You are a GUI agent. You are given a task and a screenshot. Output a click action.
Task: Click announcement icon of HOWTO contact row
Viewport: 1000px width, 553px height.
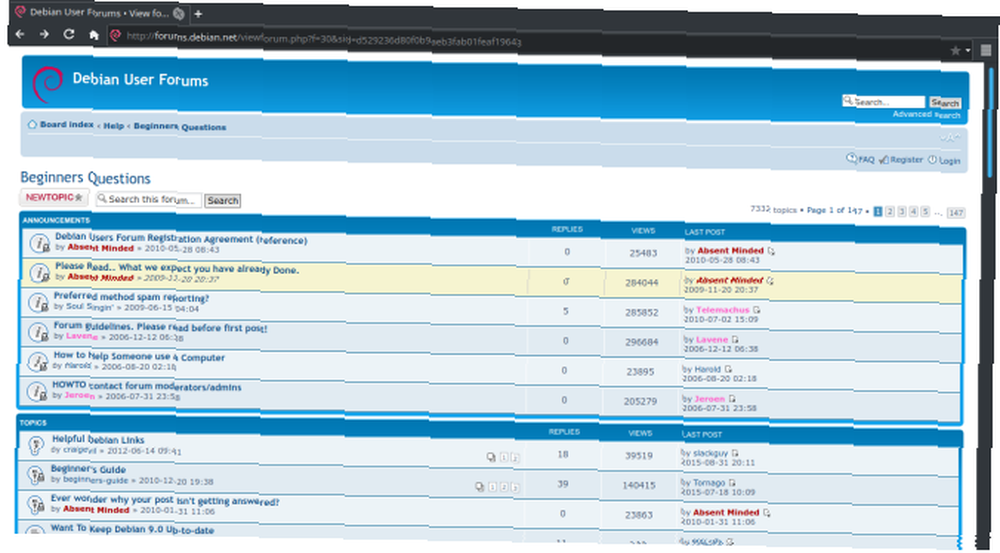pos(37,391)
